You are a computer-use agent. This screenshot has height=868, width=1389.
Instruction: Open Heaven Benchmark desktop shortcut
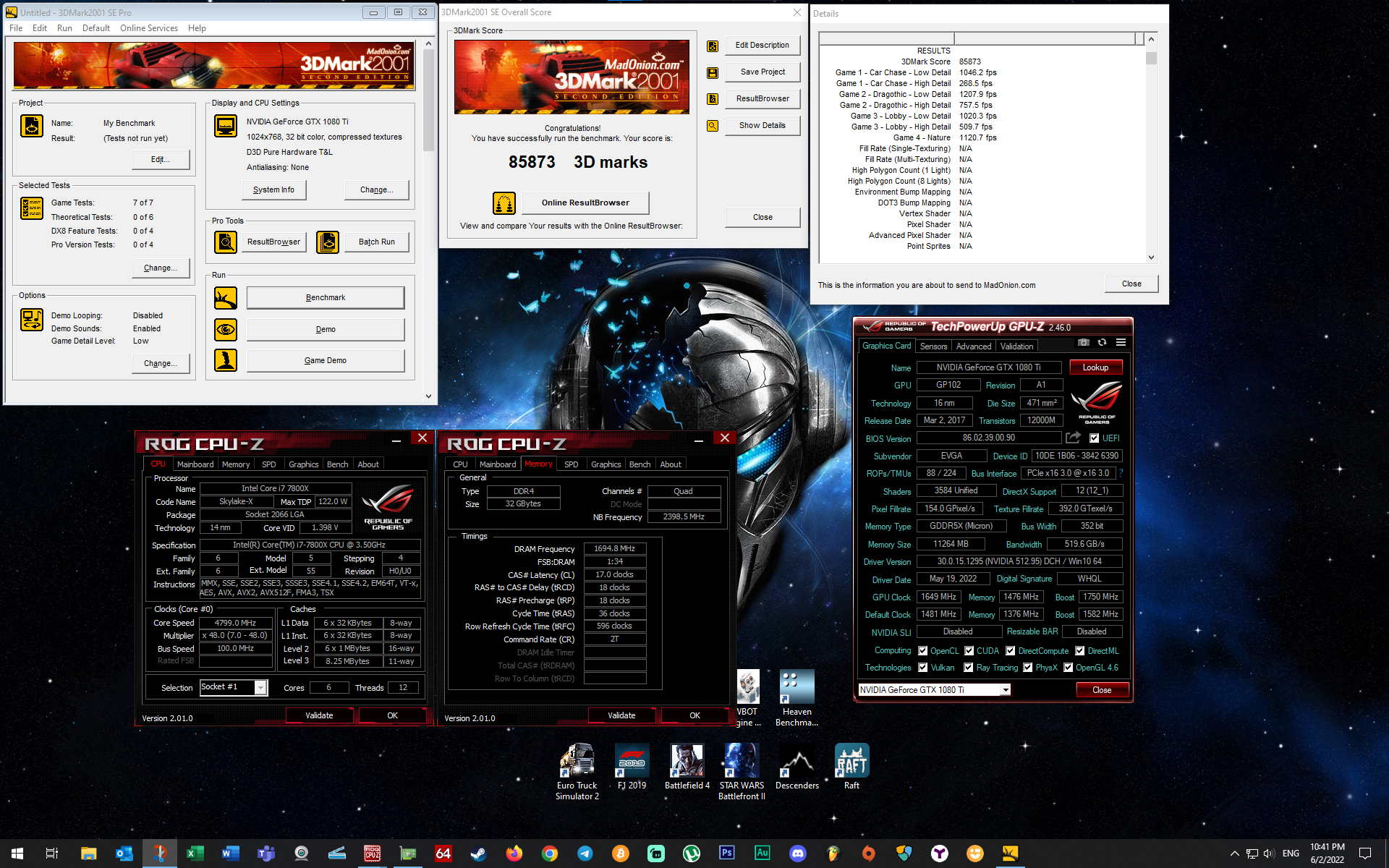[x=797, y=698]
